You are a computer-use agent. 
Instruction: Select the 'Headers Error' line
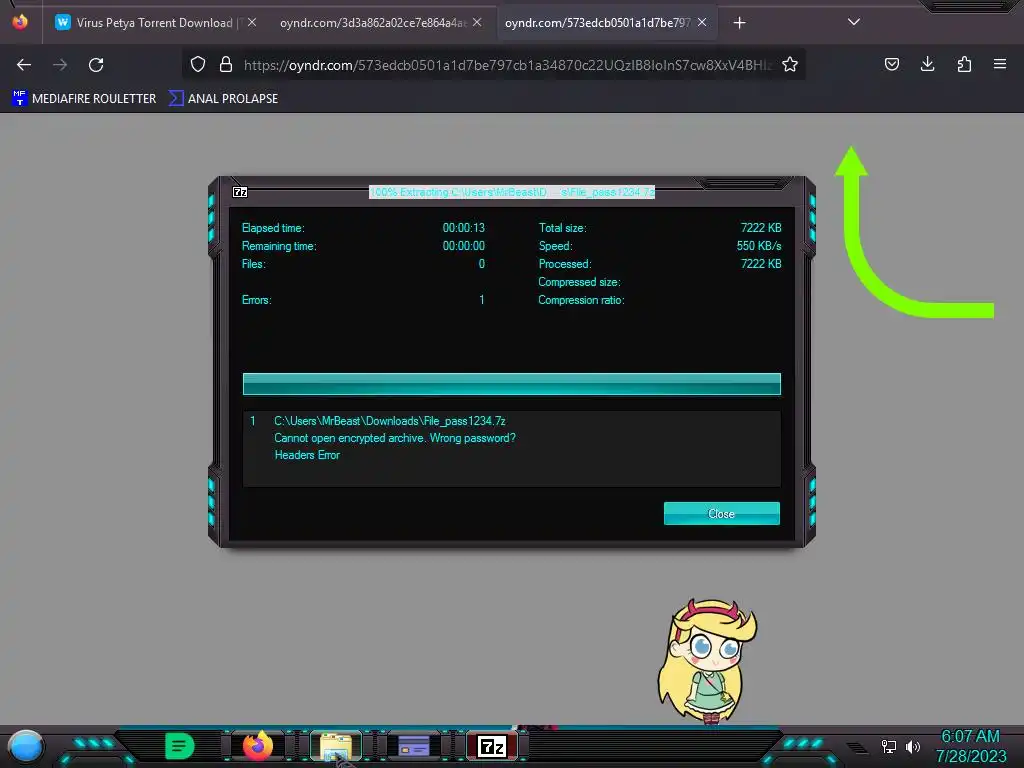pyautogui.click(x=307, y=455)
